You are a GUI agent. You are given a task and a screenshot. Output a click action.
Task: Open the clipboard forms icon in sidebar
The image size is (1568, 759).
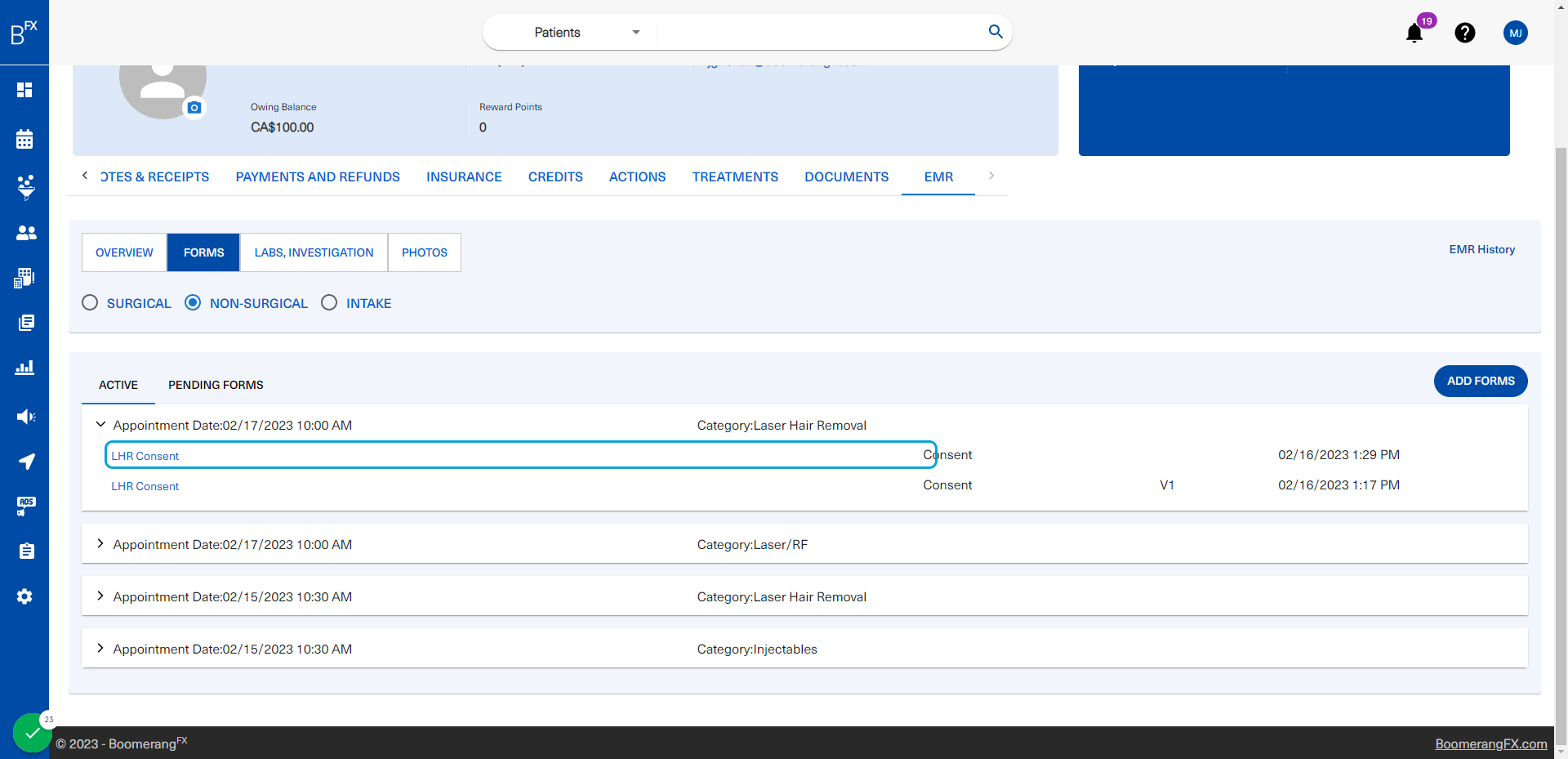click(x=26, y=551)
